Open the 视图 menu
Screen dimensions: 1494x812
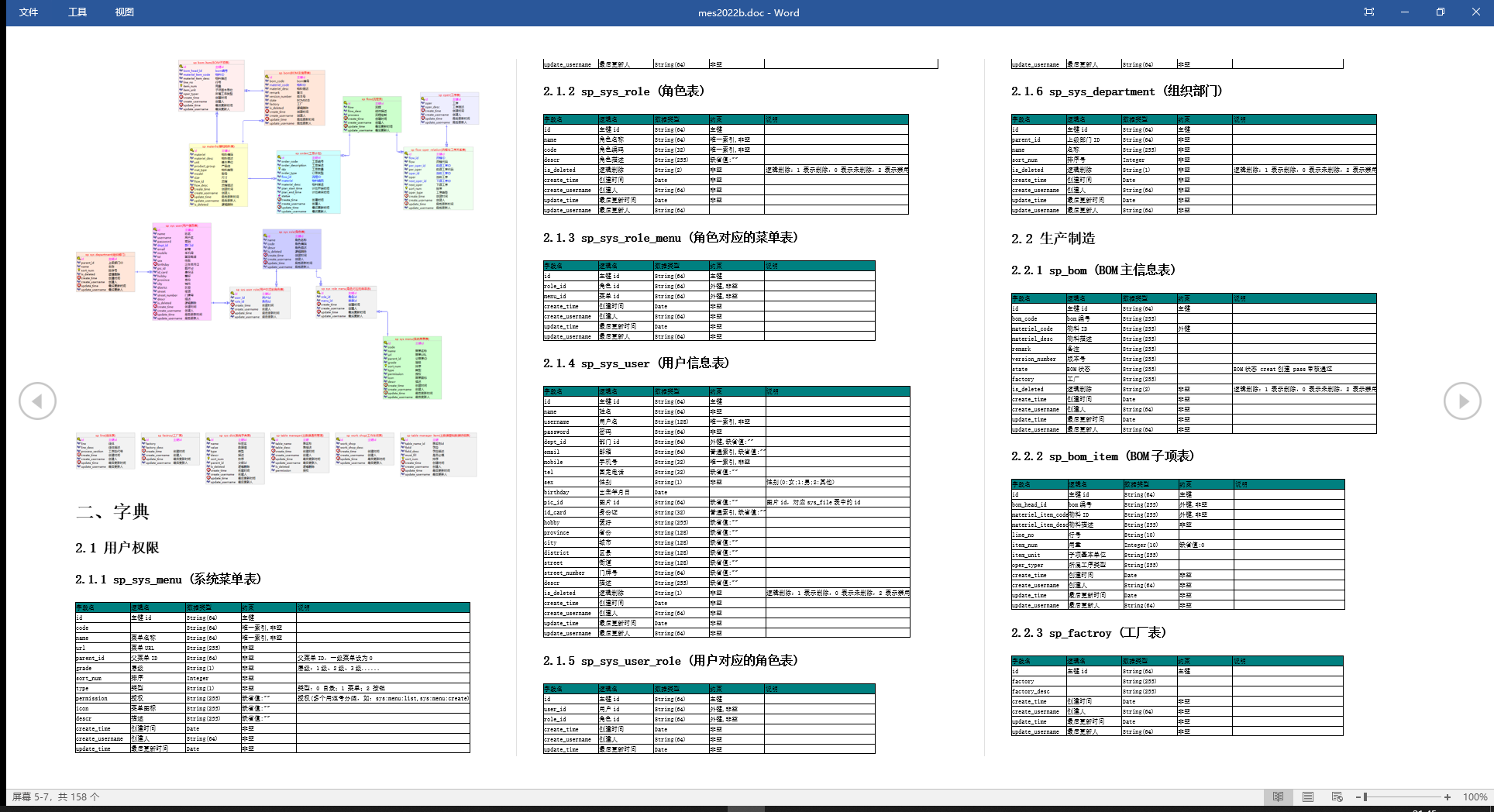coord(125,12)
